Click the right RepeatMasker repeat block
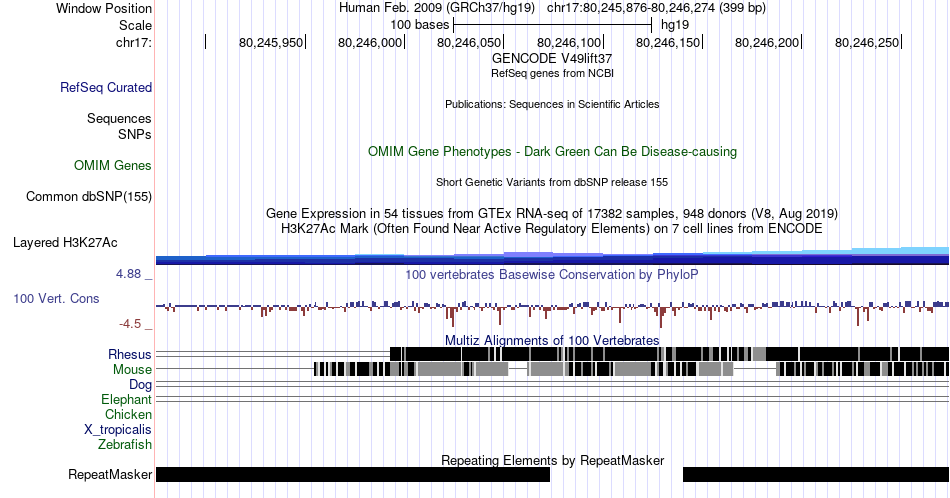950x498 pixels. coord(816,474)
